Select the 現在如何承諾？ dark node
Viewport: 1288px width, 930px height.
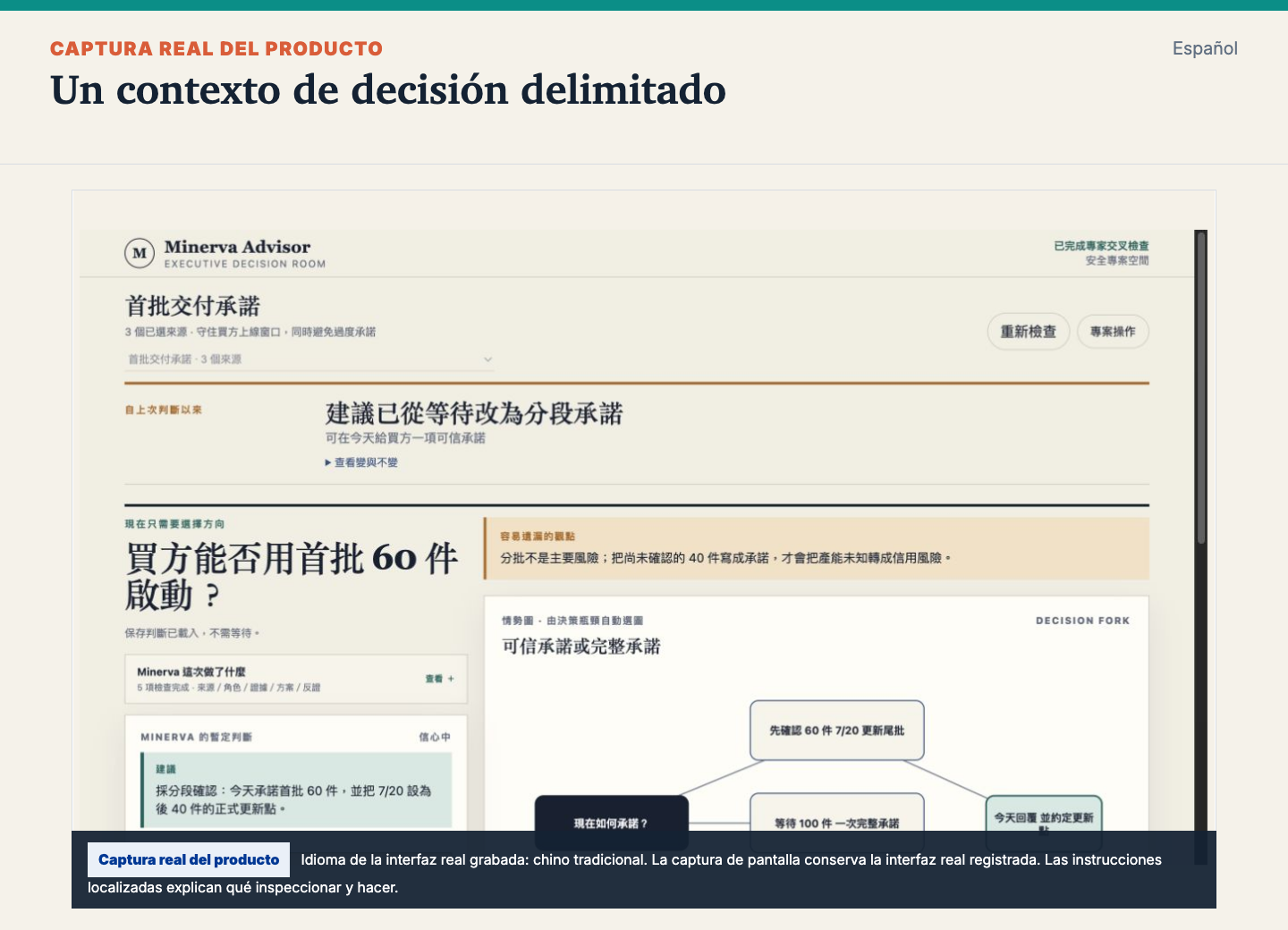click(x=612, y=822)
